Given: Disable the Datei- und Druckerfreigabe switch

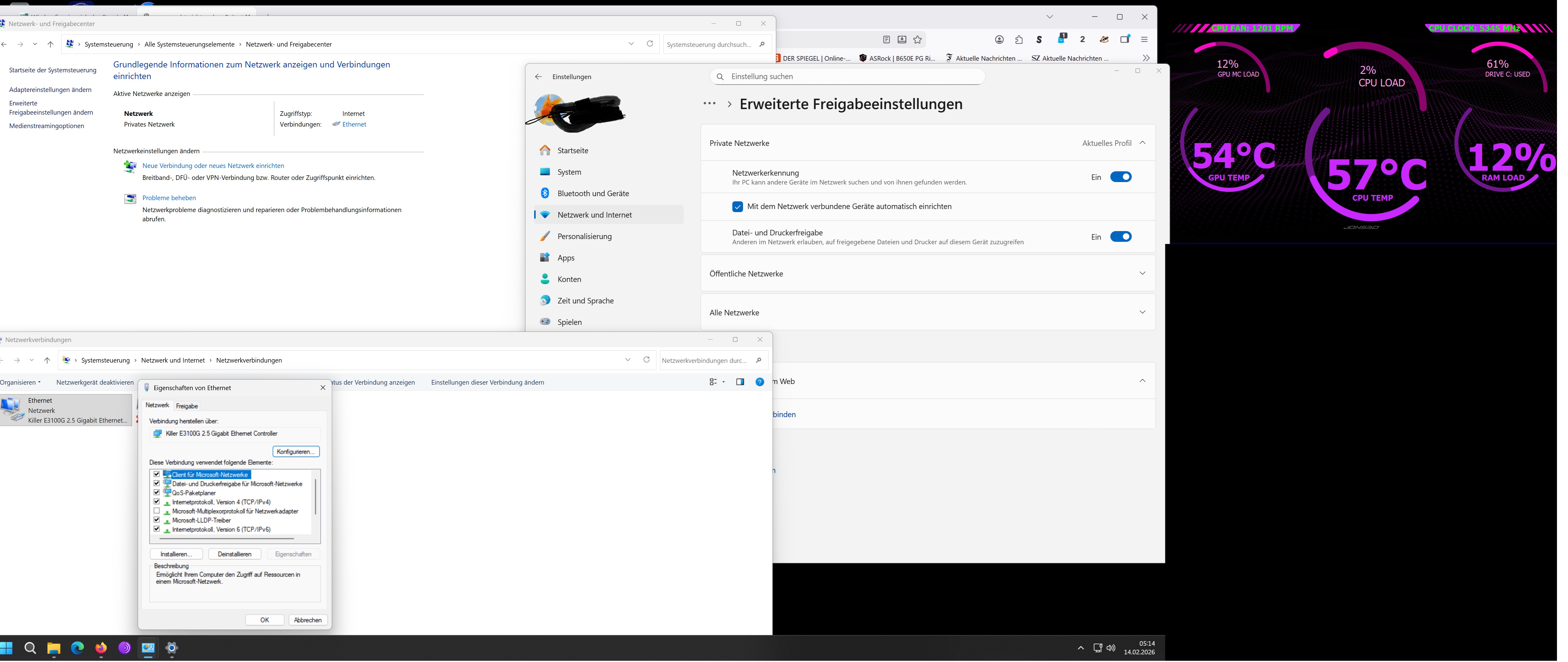Looking at the screenshot, I should click(x=1120, y=237).
